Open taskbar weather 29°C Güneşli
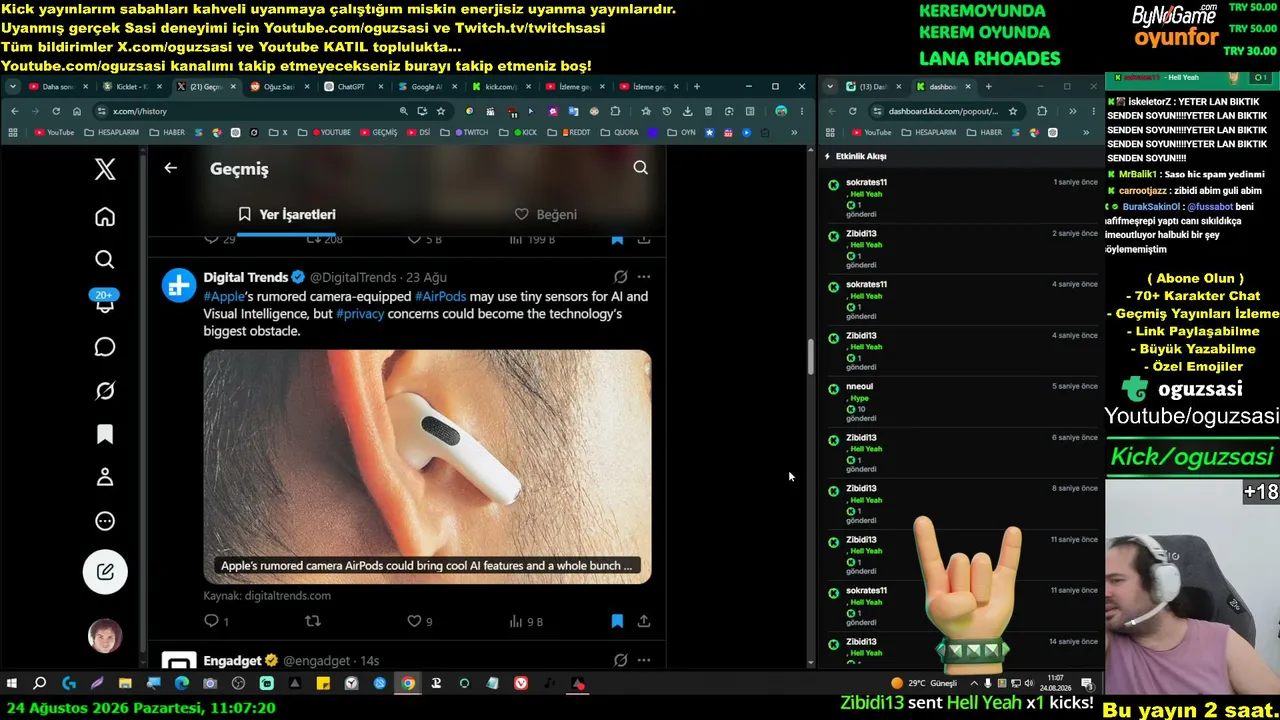 pyautogui.click(x=924, y=684)
